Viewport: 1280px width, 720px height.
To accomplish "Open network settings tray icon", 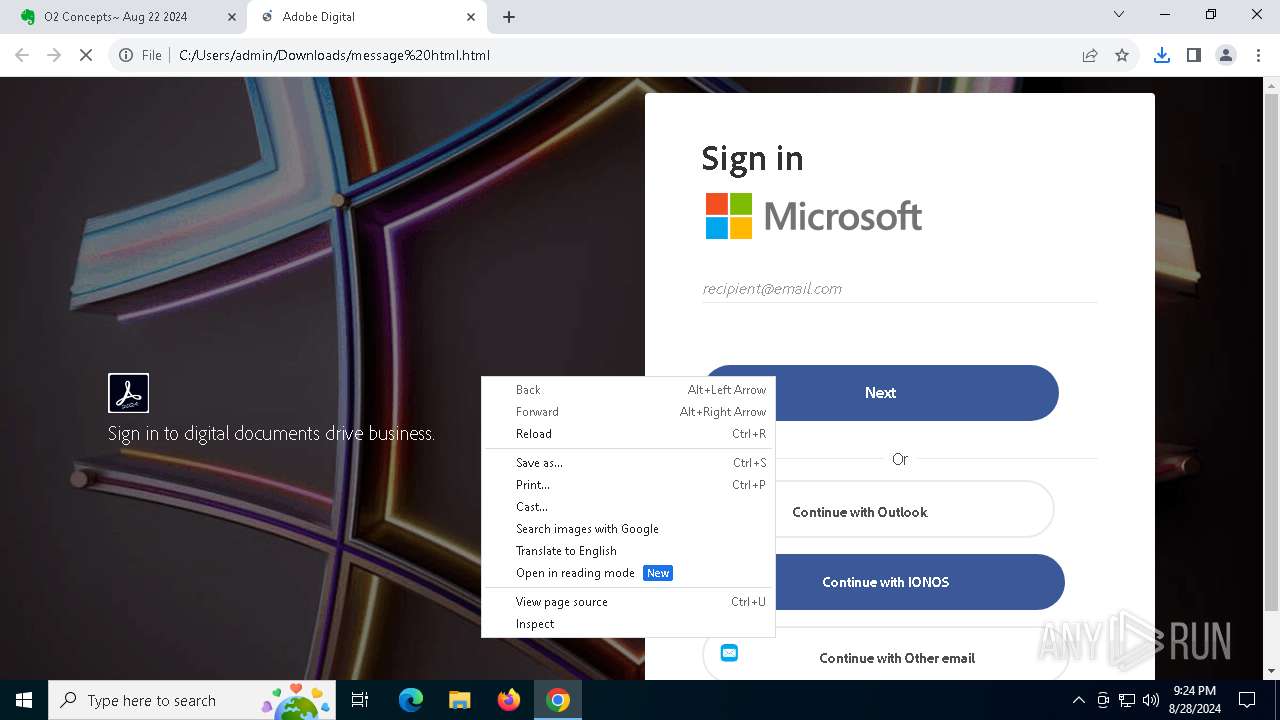I will coord(1127,700).
